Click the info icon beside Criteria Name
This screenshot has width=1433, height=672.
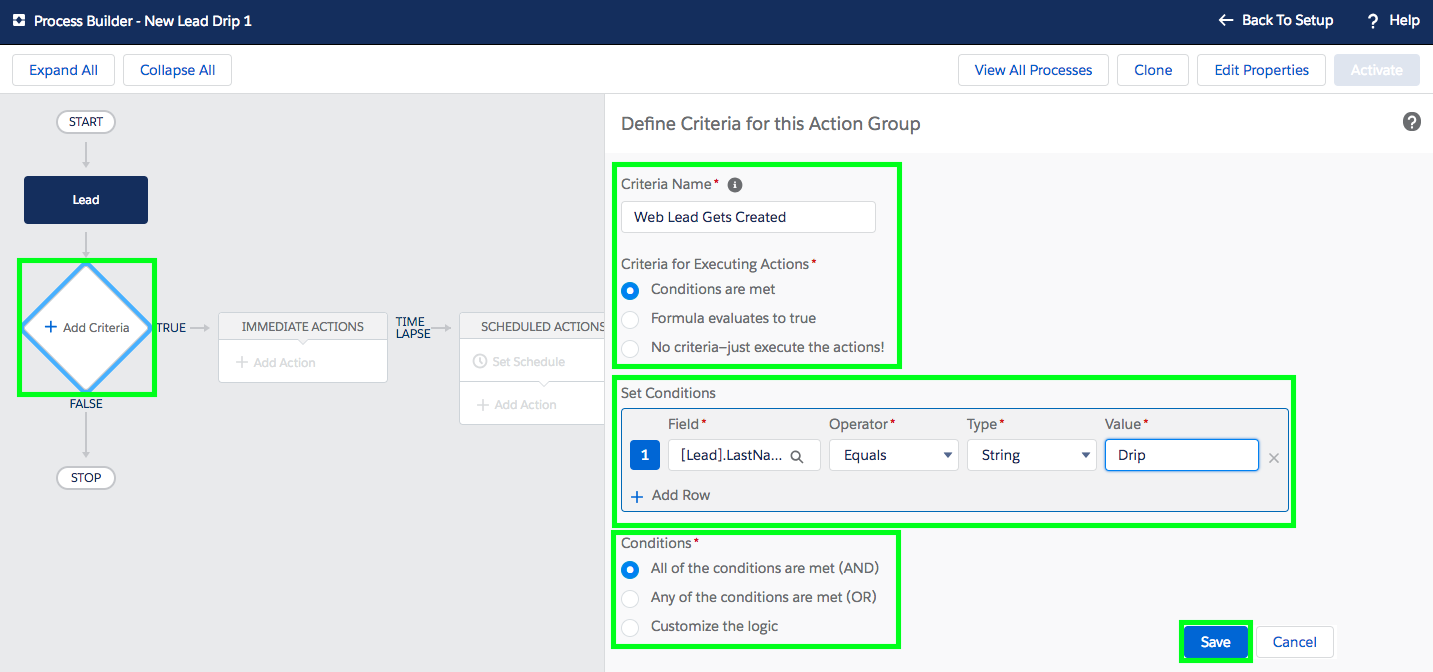tap(735, 185)
